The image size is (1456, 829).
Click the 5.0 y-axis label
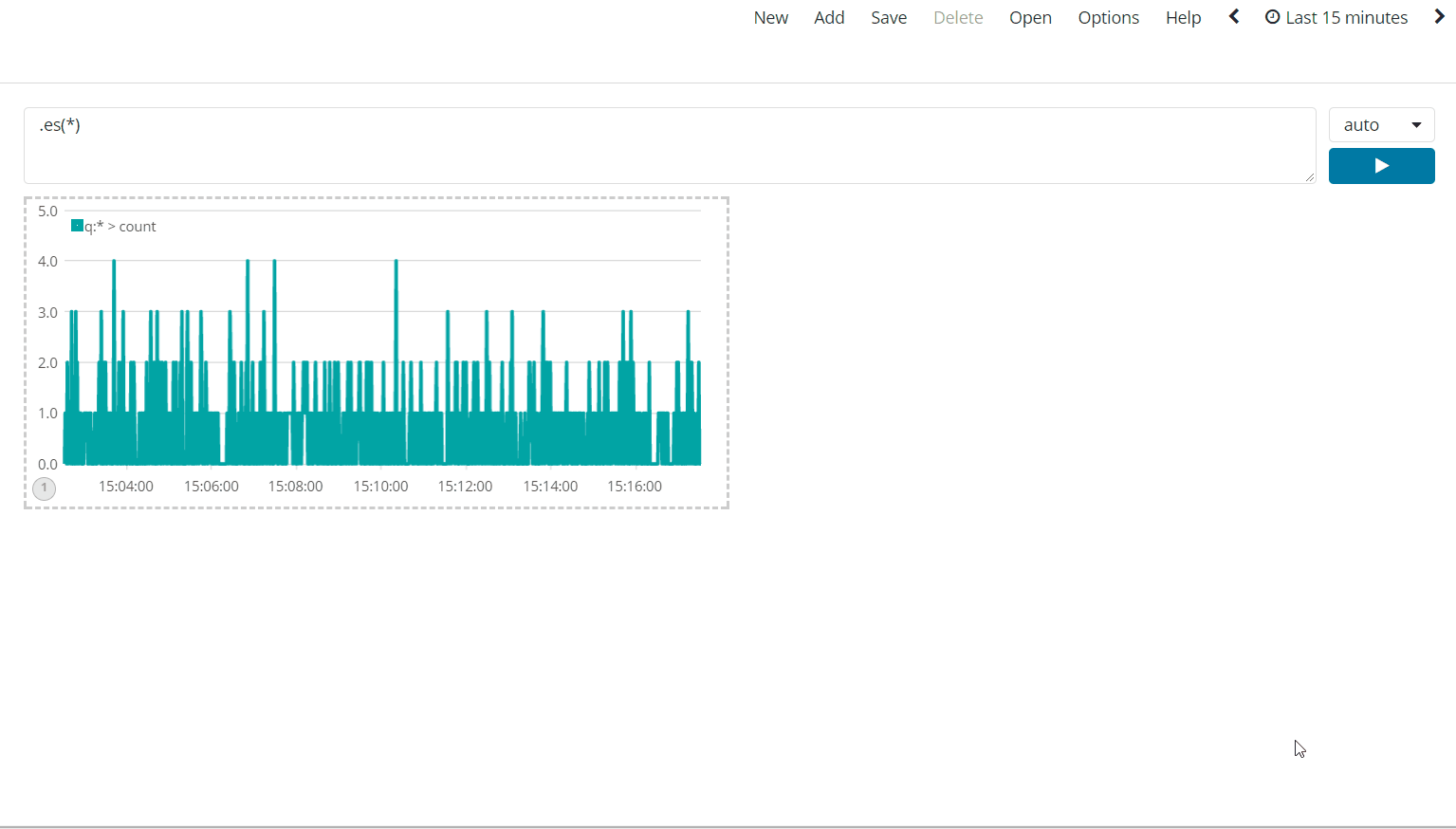[47, 211]
